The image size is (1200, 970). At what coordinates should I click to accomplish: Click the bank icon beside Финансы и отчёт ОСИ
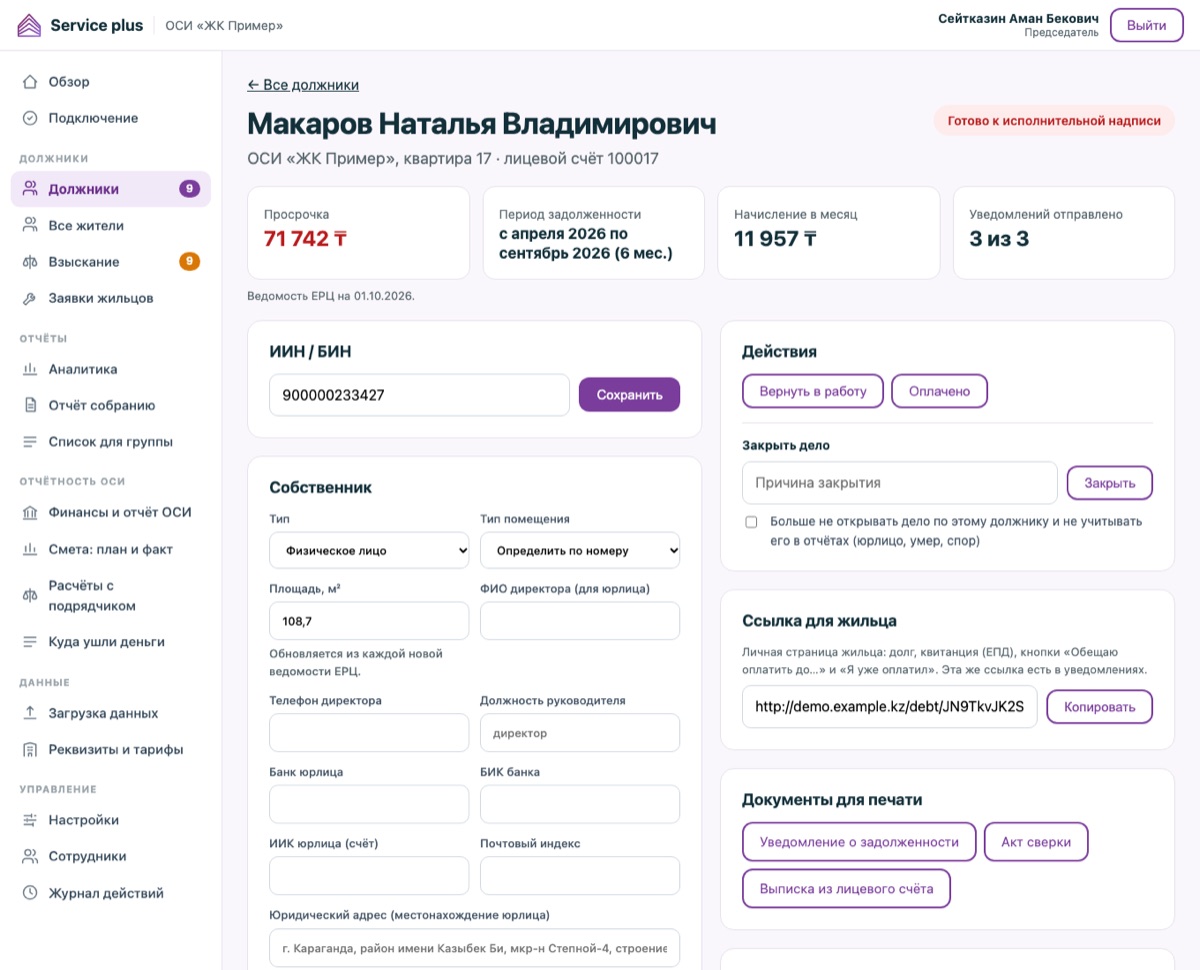[30, 513]
